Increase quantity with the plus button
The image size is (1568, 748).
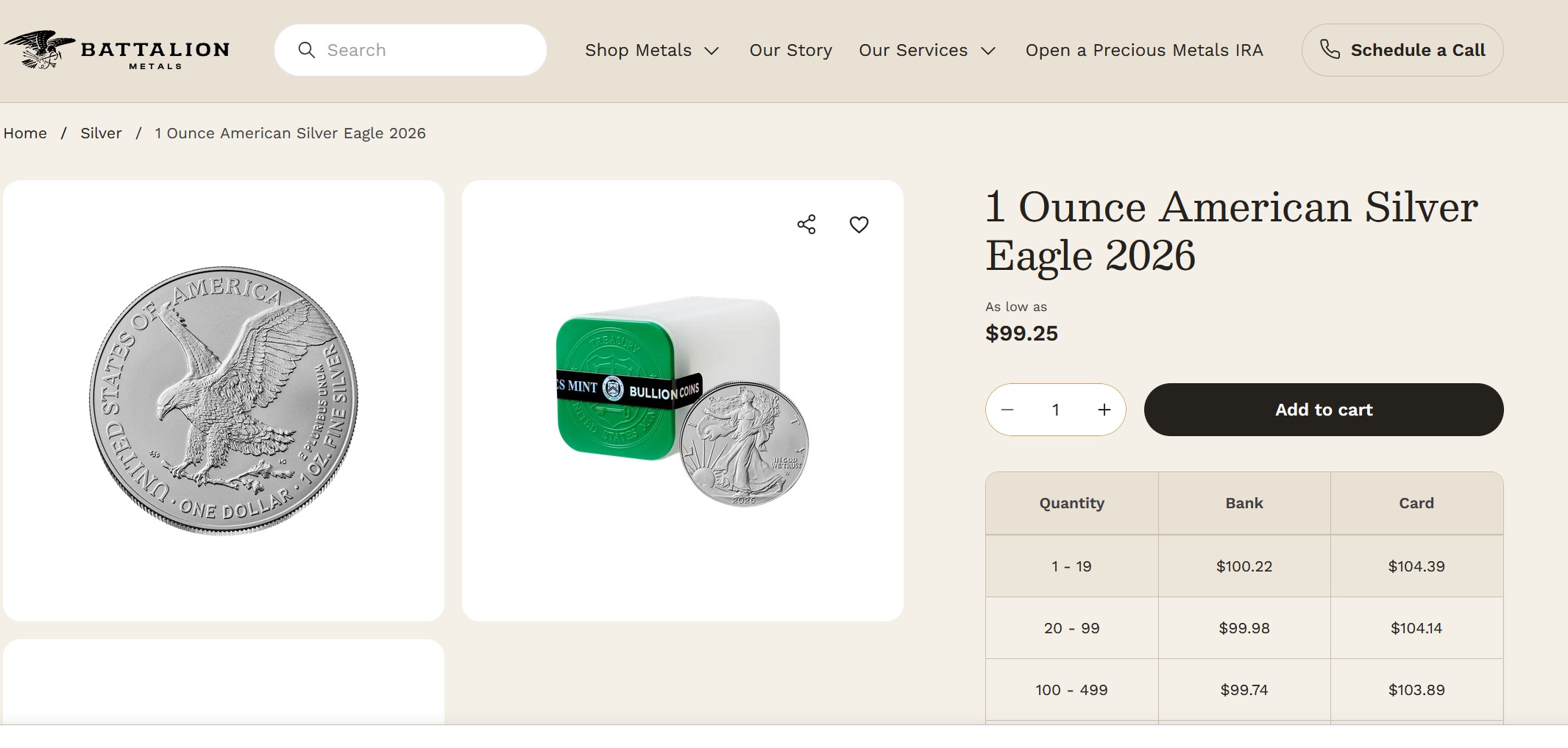pos(1104,410)
